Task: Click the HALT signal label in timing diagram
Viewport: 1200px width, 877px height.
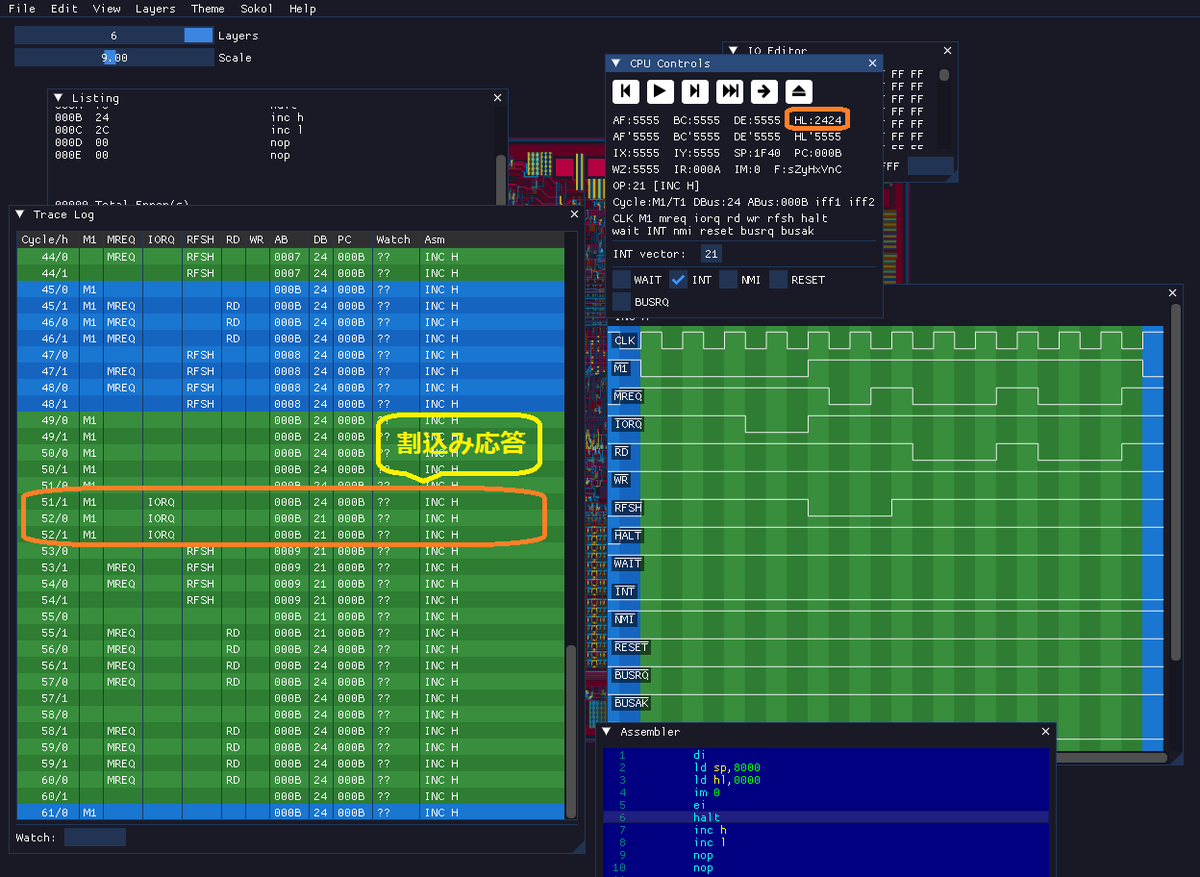Action: pyautogui.click(x=628, y=536)
